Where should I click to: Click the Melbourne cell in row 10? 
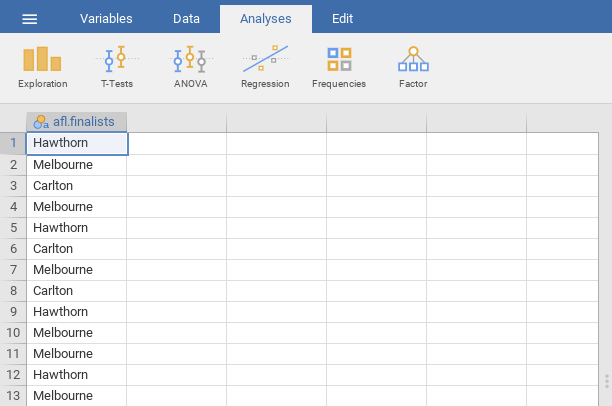pyautogui.click(x=76, y=333)
